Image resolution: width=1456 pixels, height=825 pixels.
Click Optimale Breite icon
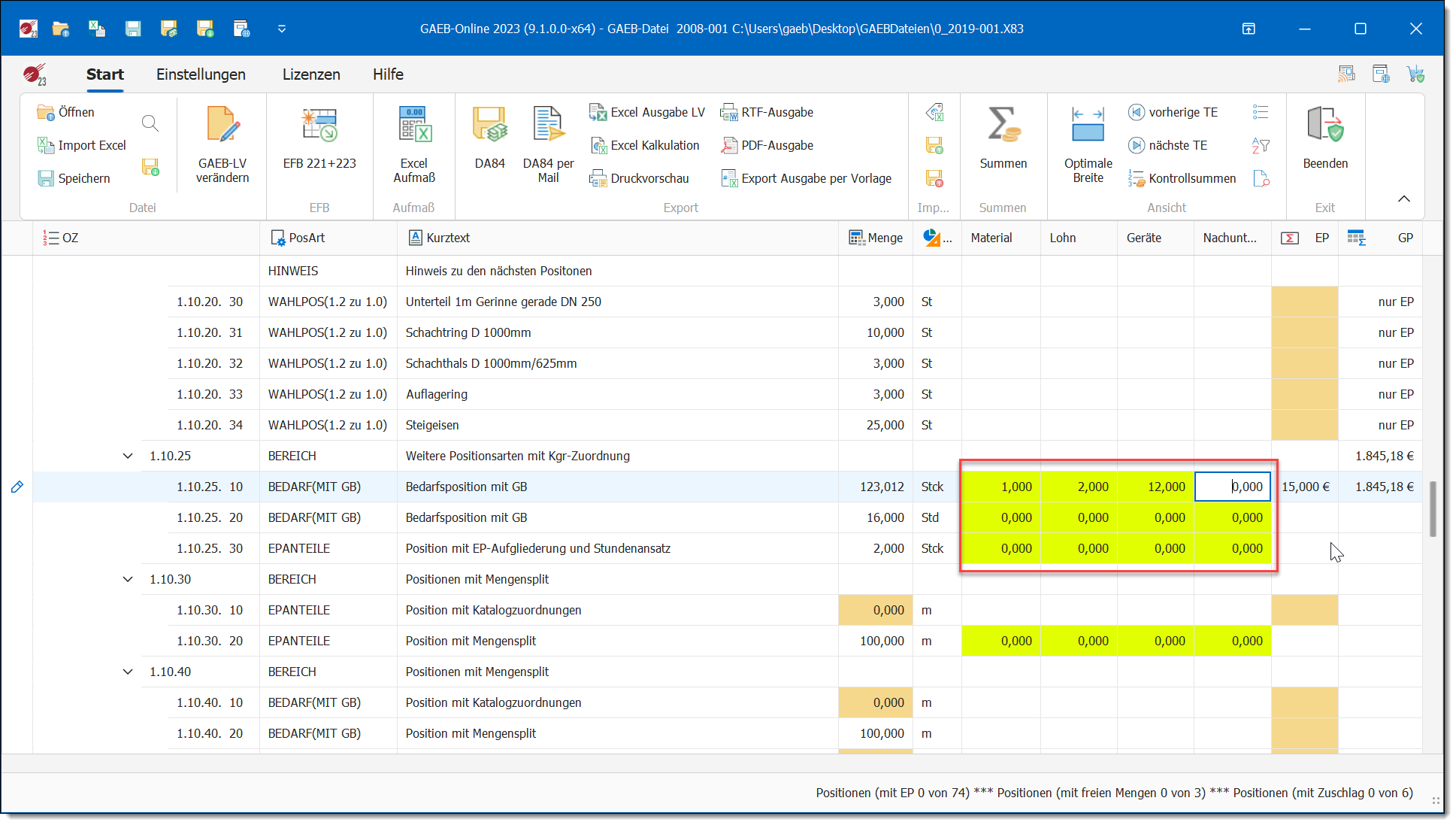pos(1088,126)
